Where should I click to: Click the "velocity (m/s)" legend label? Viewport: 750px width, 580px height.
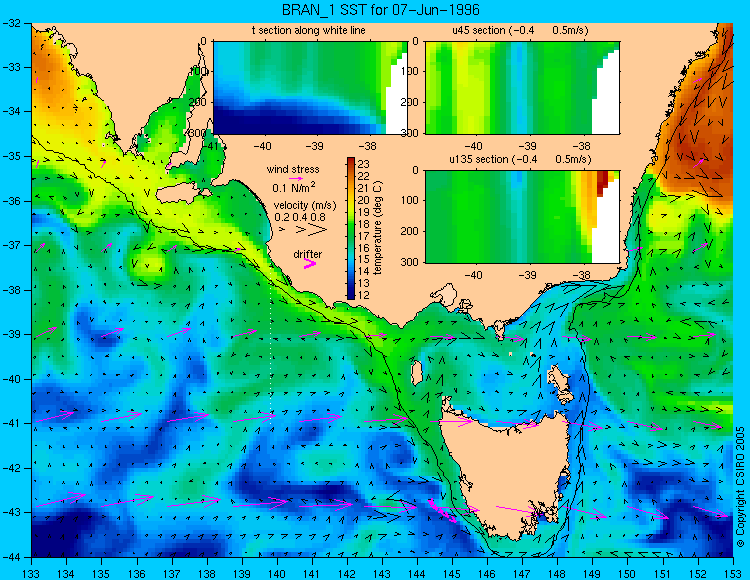pyautogui.click(x=305, y=205)
